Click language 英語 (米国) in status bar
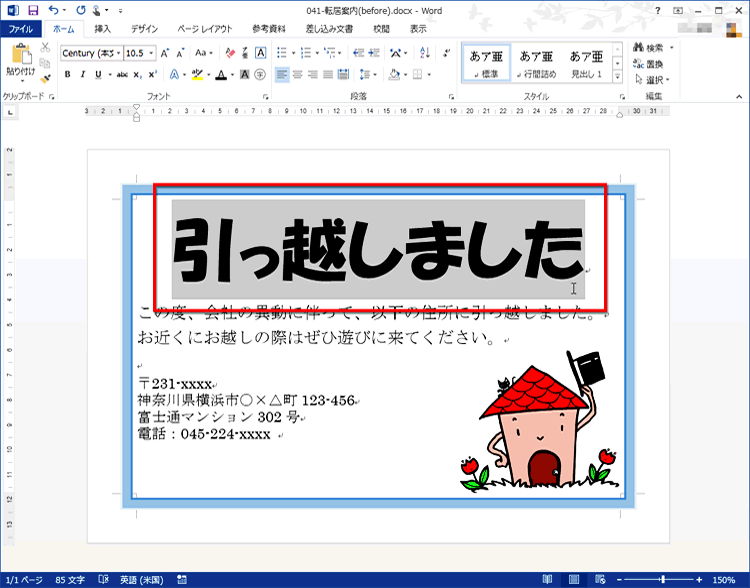 pos(142,580)
